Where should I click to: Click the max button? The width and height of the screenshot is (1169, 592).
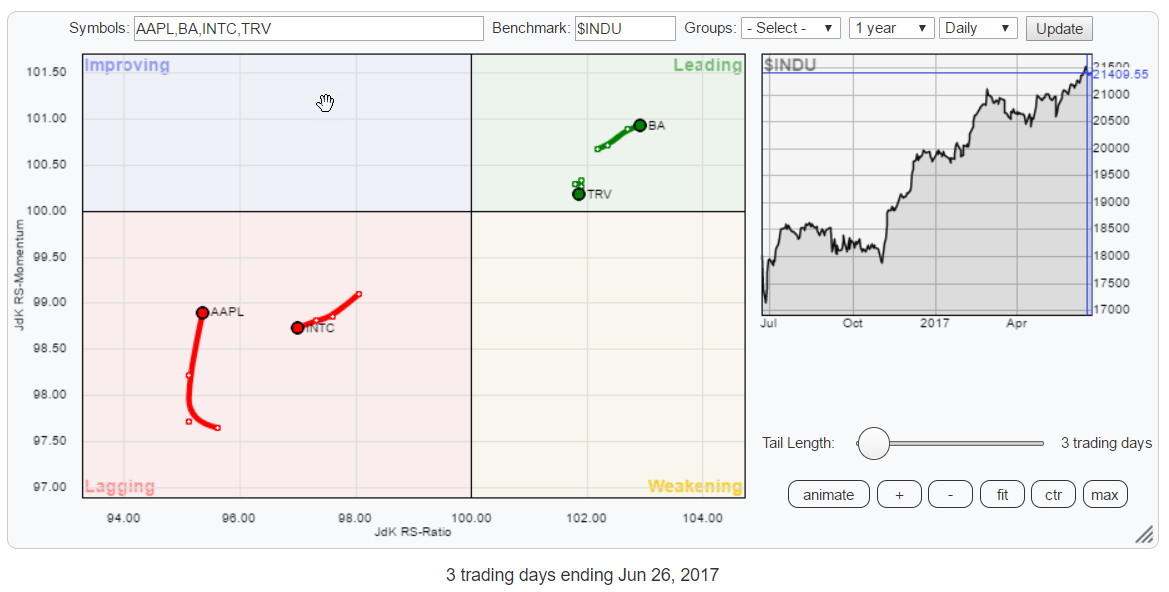[1104, 494]
